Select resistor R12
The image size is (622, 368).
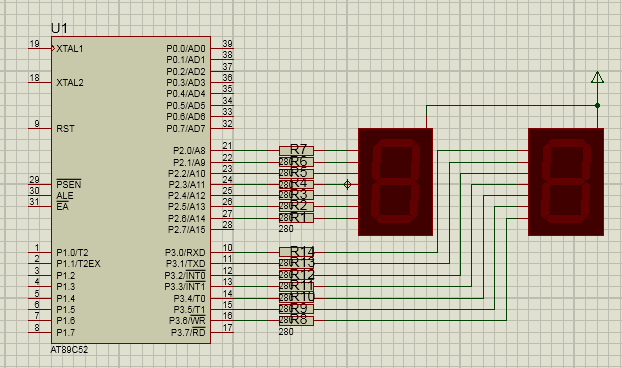[x=296, y=275]
